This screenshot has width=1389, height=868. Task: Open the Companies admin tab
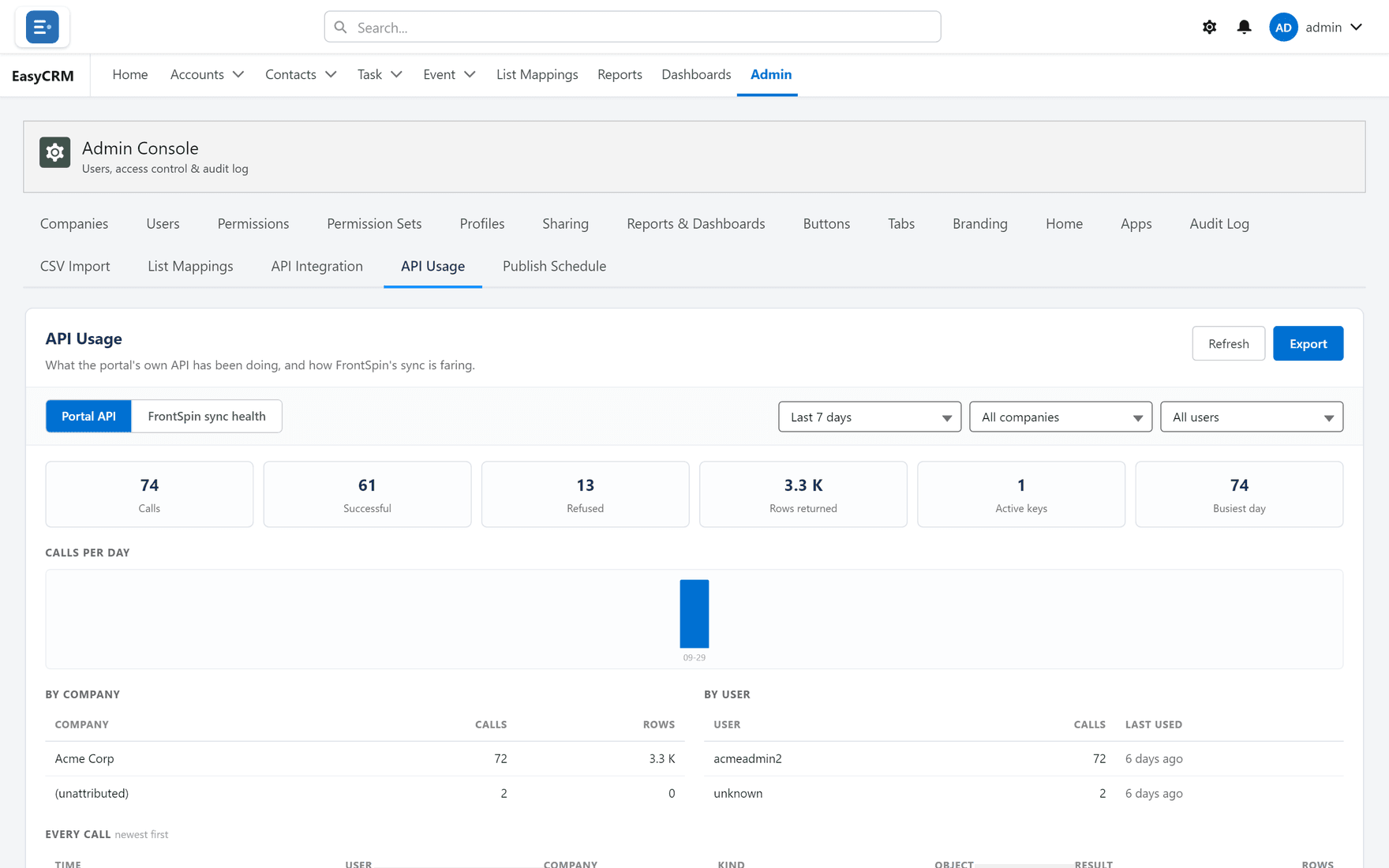point(74,223)
